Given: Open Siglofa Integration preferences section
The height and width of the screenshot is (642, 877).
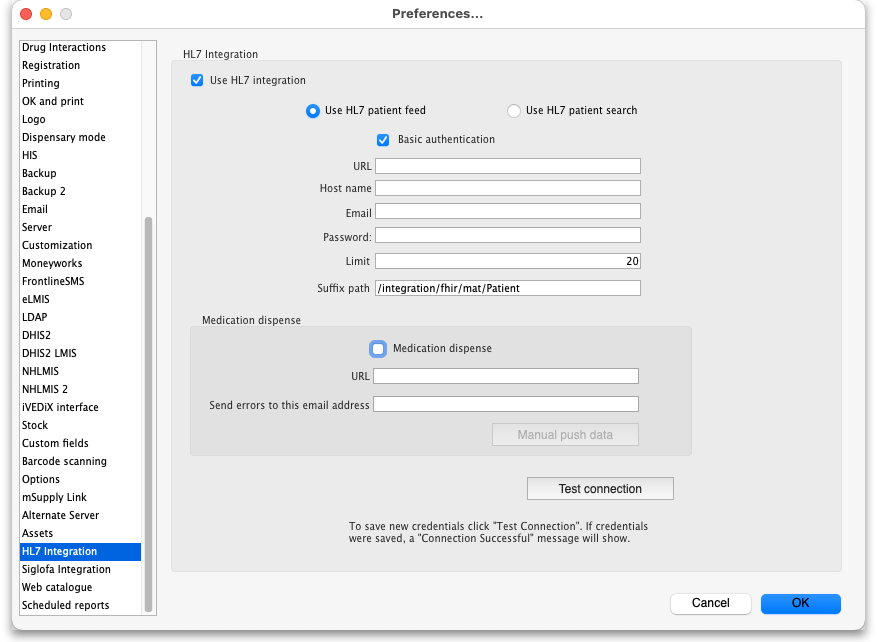Looking at the screenshot, I should (66, 570).
